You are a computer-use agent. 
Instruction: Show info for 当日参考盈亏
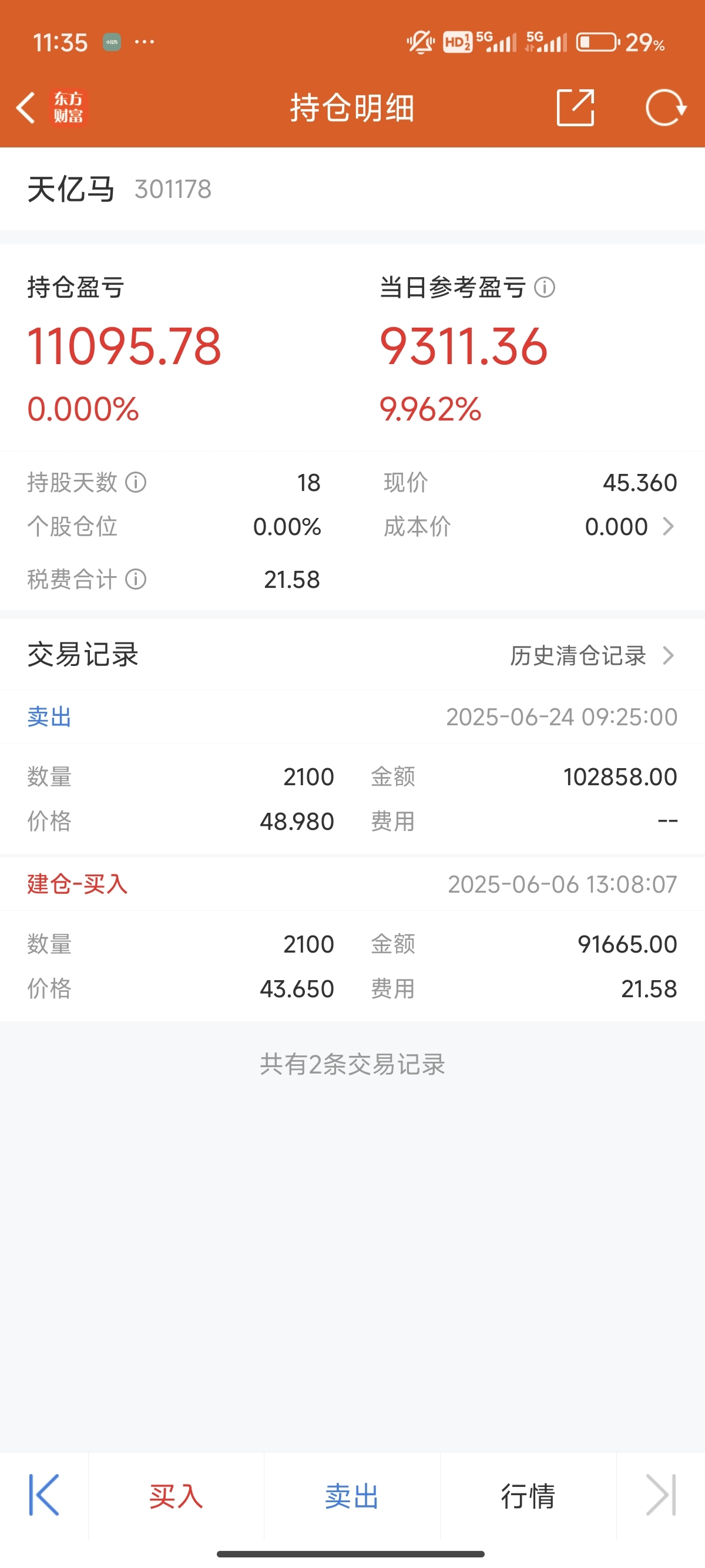click(544, 287)
